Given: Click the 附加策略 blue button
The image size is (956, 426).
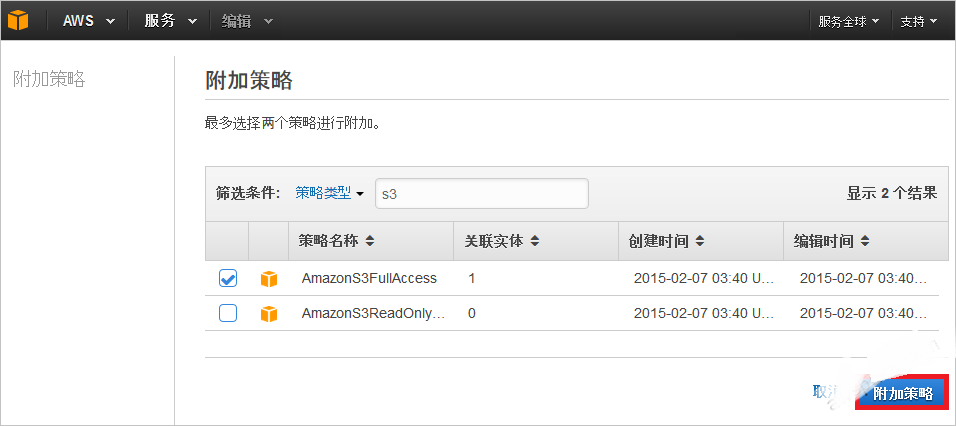Looking at the screenshot, I should pos(902,393).
